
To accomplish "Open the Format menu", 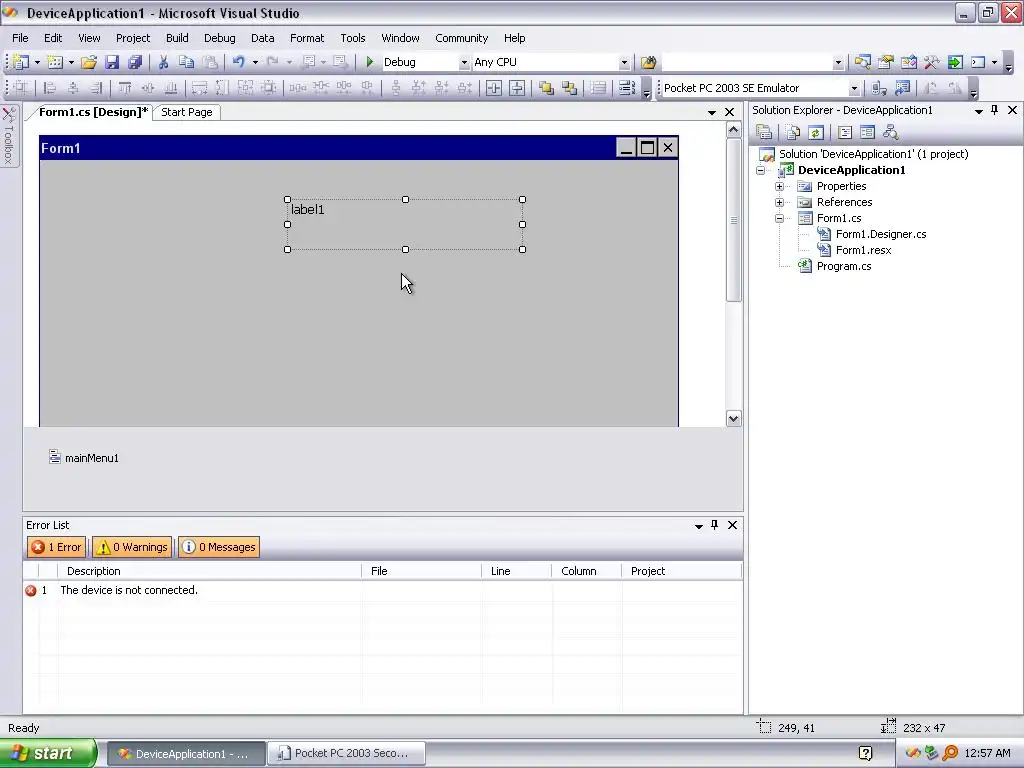I will pyautogui.click(x=307, y=38).
